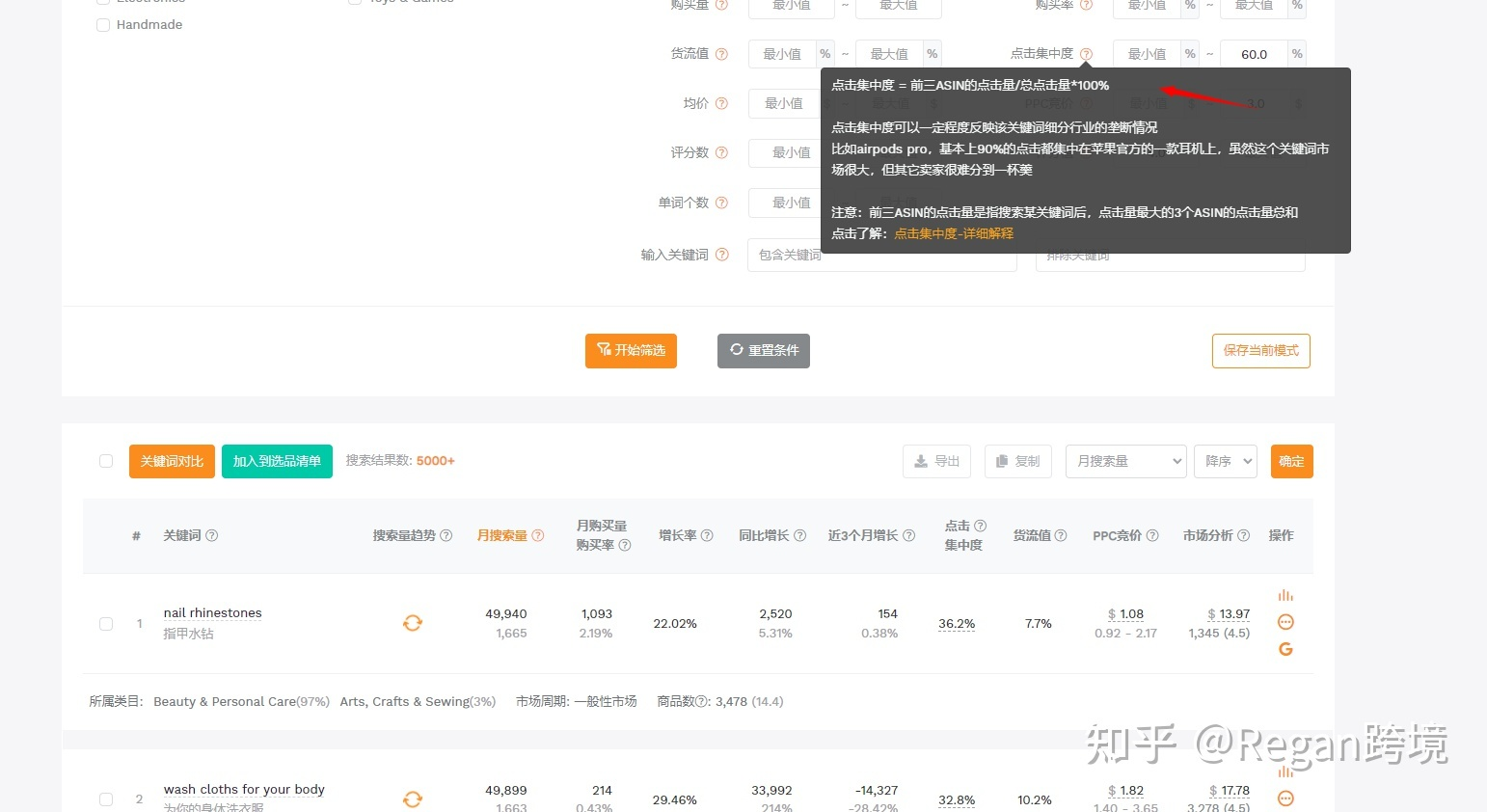Open help icon next to 均价 filter
This screenshot has height=812, width=1487.
pos(721,103)
